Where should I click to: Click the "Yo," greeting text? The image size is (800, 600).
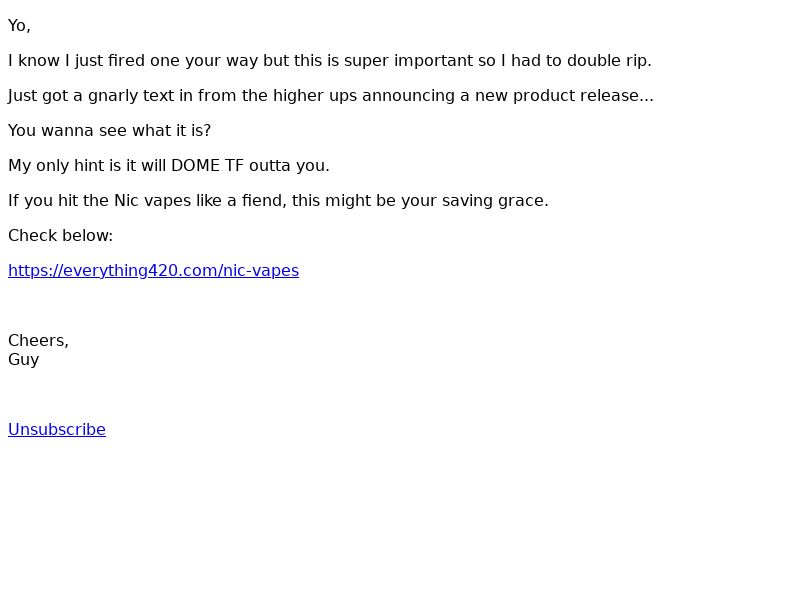pyautogui.click(x=19, y=26)
